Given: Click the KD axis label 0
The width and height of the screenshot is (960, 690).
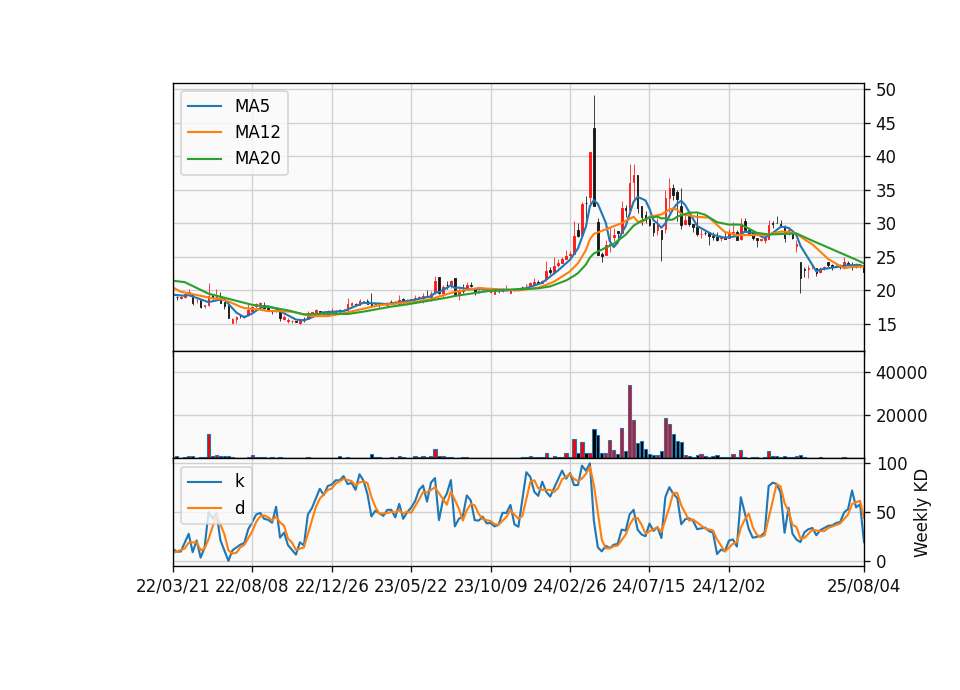Looking at the screenshot, I should [881, 561].
